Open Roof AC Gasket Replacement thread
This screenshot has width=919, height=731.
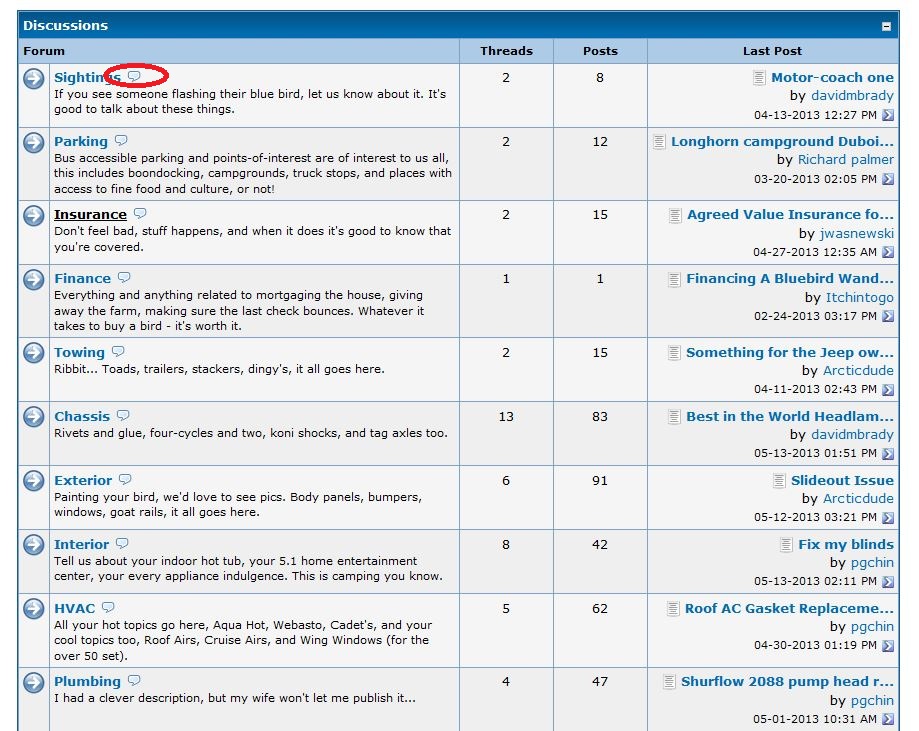[x=789, y=608]
